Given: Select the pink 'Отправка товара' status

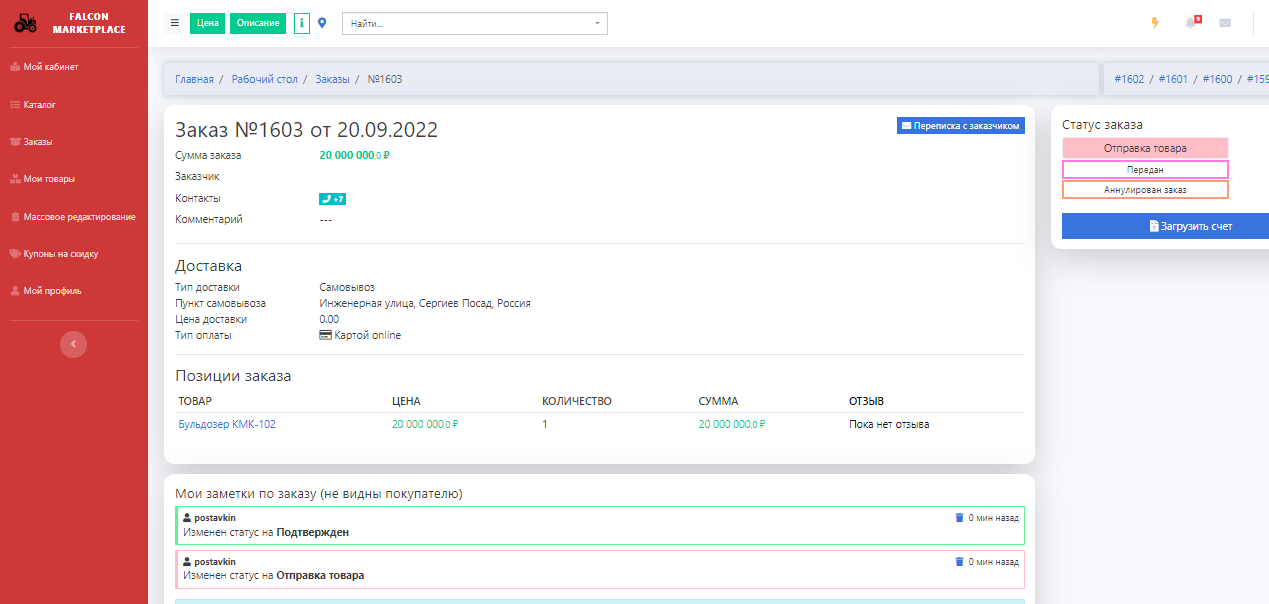Looking at the screenshot, I should tap(1145, 148).
